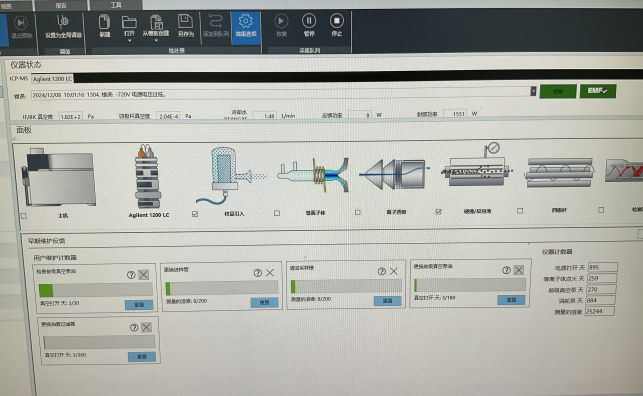Viewport: 643px width, 396px height.
Task: Click the 电源打开 天 field showing 895
Action: [x=602, y=267]
